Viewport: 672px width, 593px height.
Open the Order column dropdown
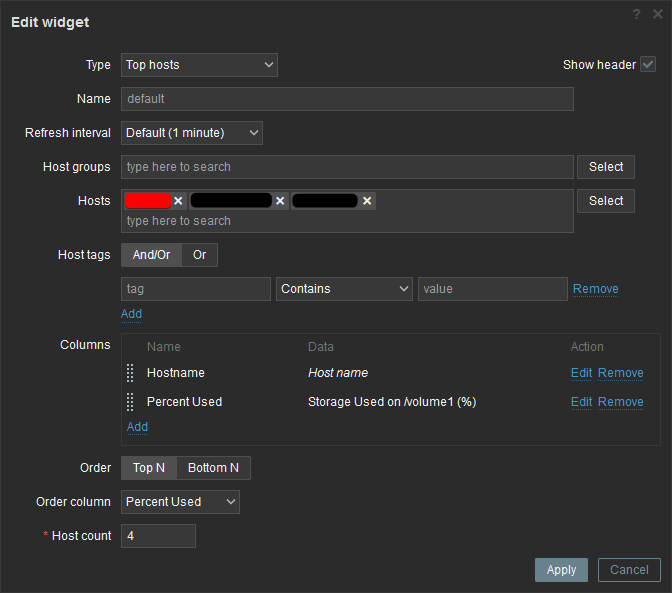180,502
